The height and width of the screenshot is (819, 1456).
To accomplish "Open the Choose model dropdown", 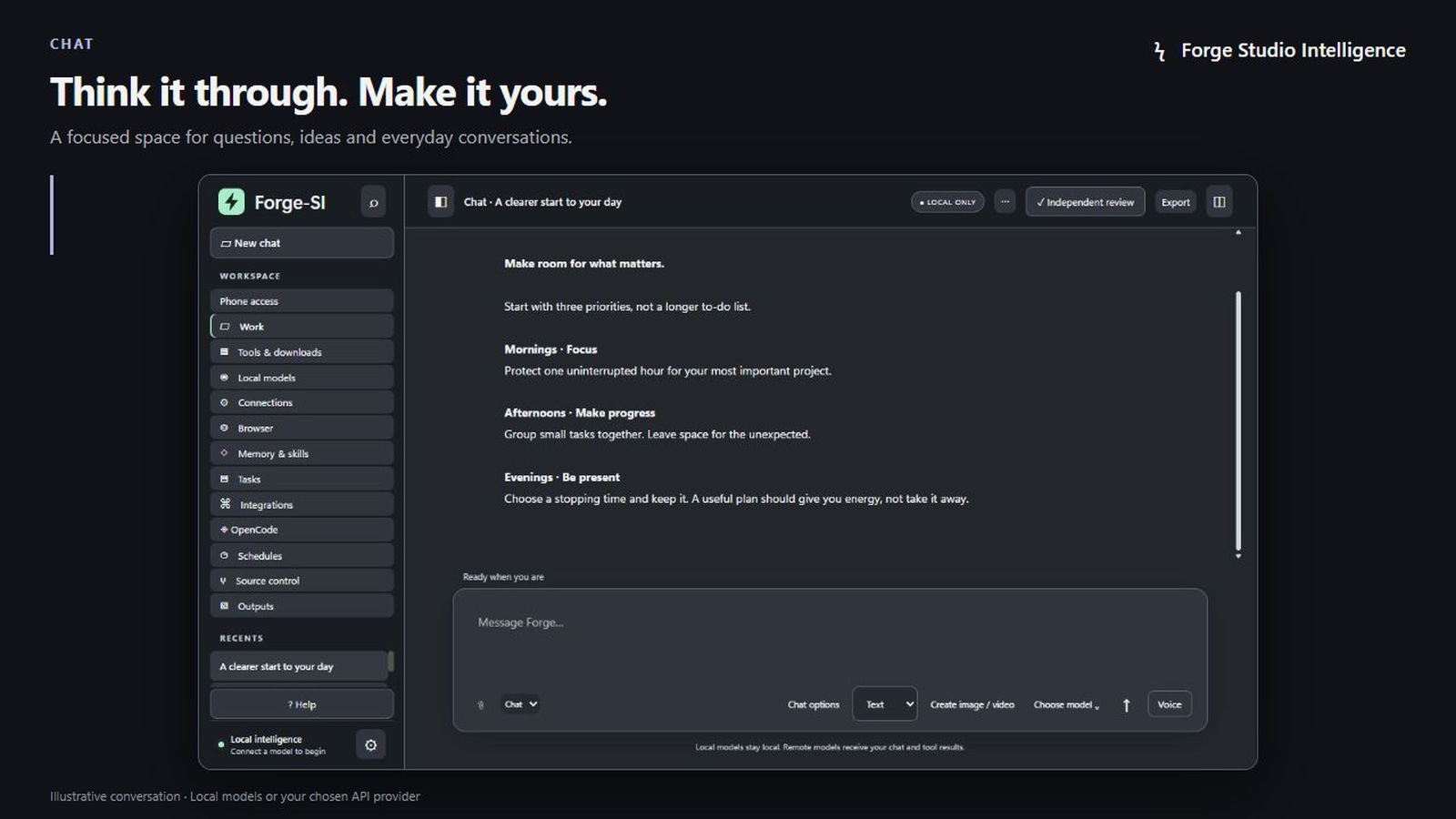I will (x=1067, y=705).
